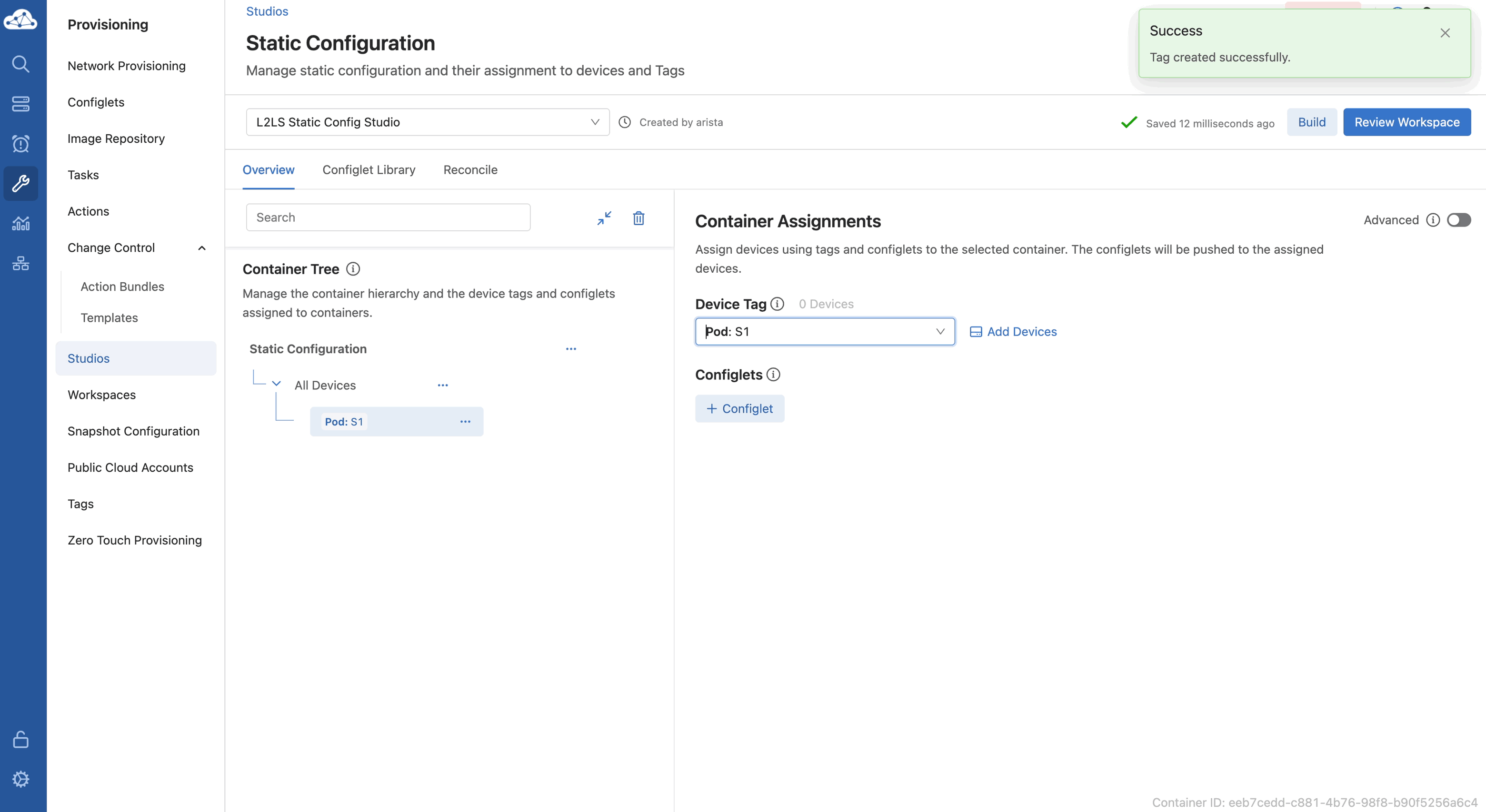Switch to the Configlet Library tab
Screen dimensions: 1486x812
[x=369, y=169]
